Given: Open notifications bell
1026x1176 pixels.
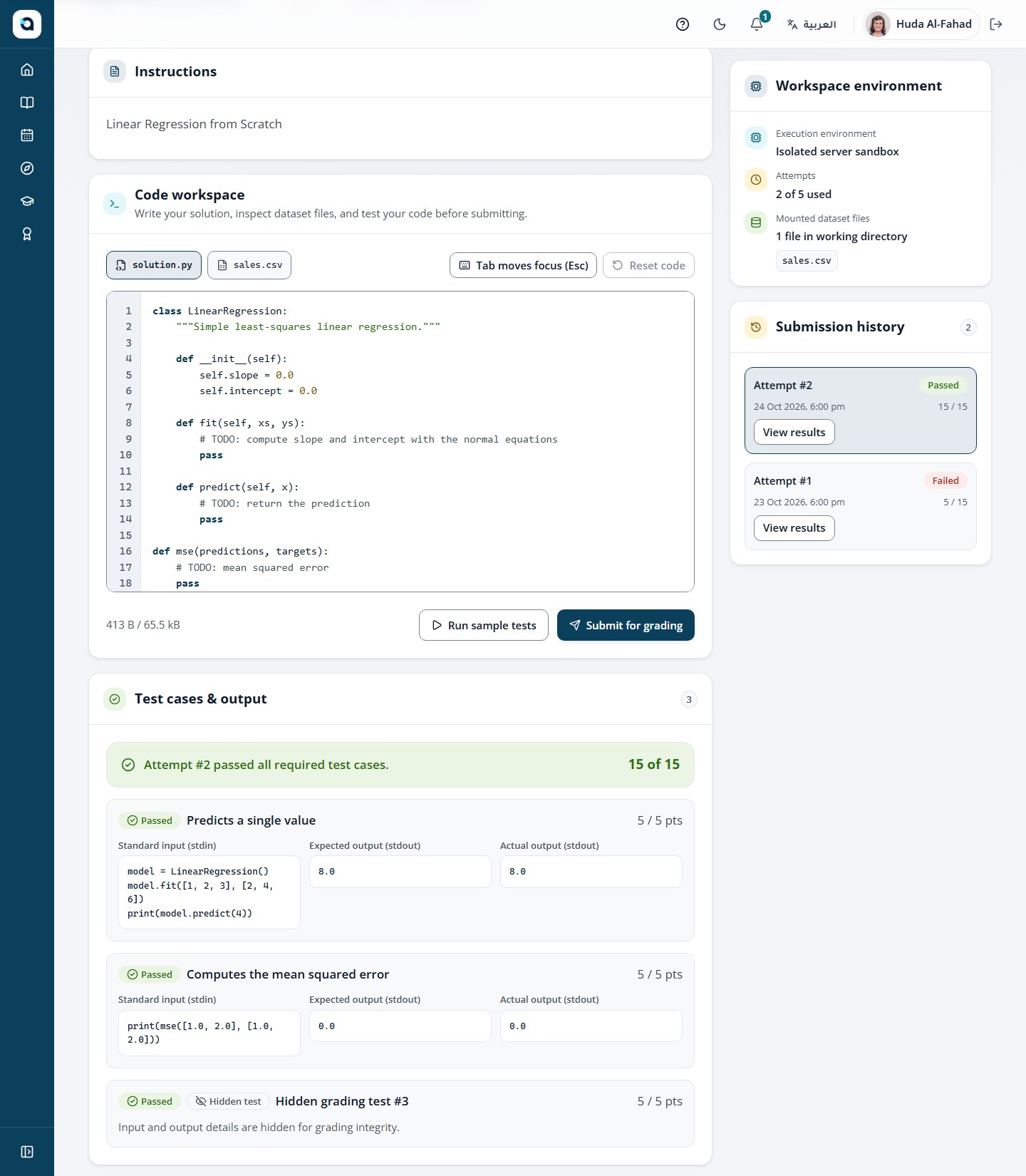Looking at the screenshot, I should (x=757, y=24).
